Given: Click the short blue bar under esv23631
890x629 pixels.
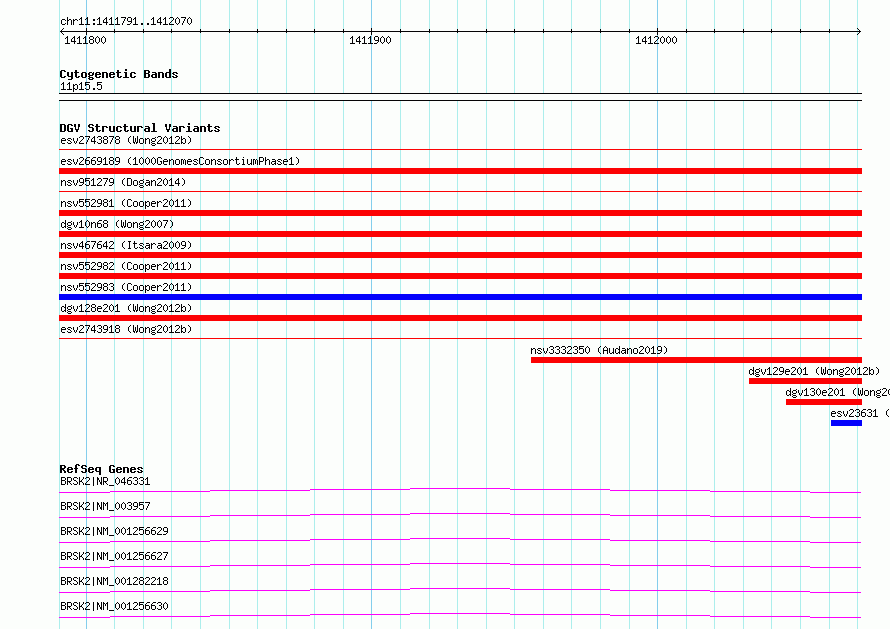Looking at the screenshot, I should [846, 423].
